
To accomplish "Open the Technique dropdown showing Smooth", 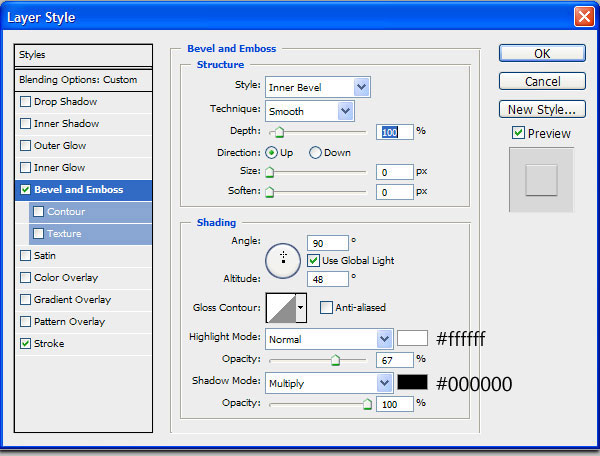I will [310, 111].
